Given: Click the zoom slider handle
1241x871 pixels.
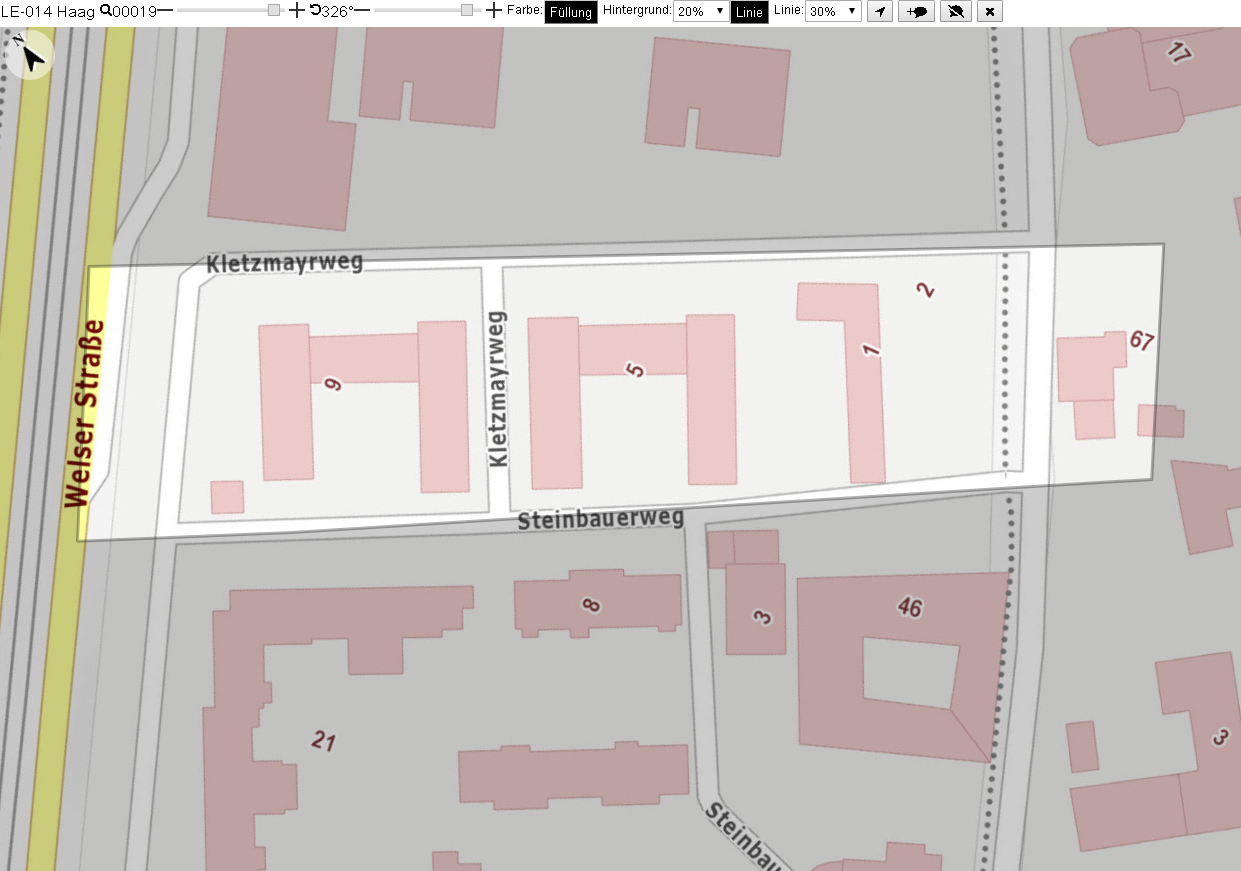Looking at the screenshot, I should coord(274,10).
